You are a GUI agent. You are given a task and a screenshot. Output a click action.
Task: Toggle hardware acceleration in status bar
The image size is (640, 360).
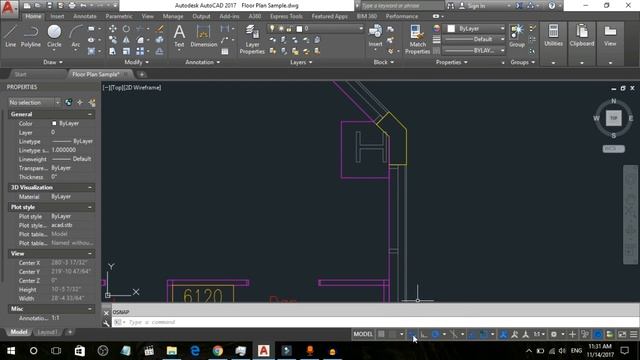pyautogui.click(x=598, y=334)
